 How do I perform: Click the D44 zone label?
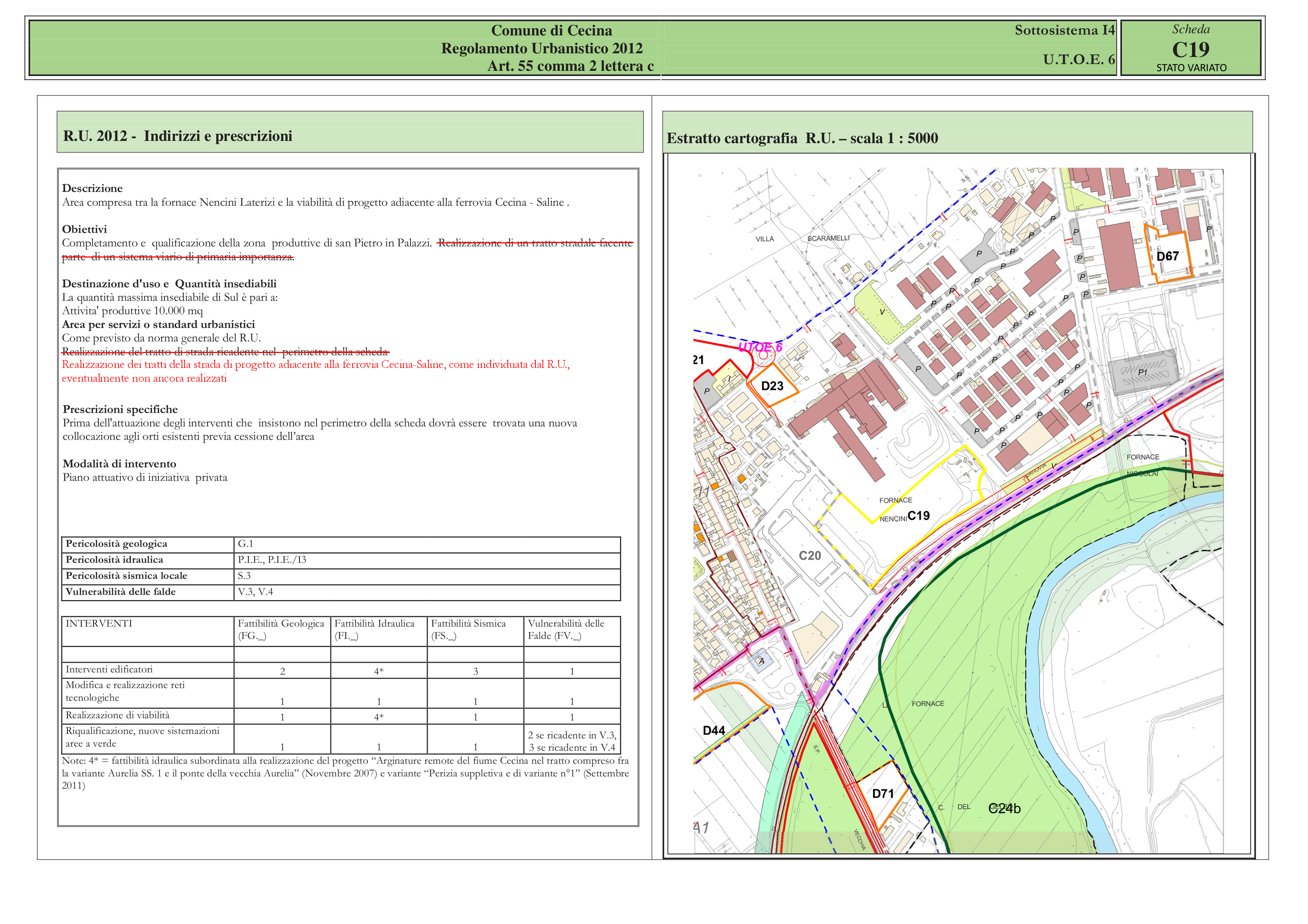[714, 731]
